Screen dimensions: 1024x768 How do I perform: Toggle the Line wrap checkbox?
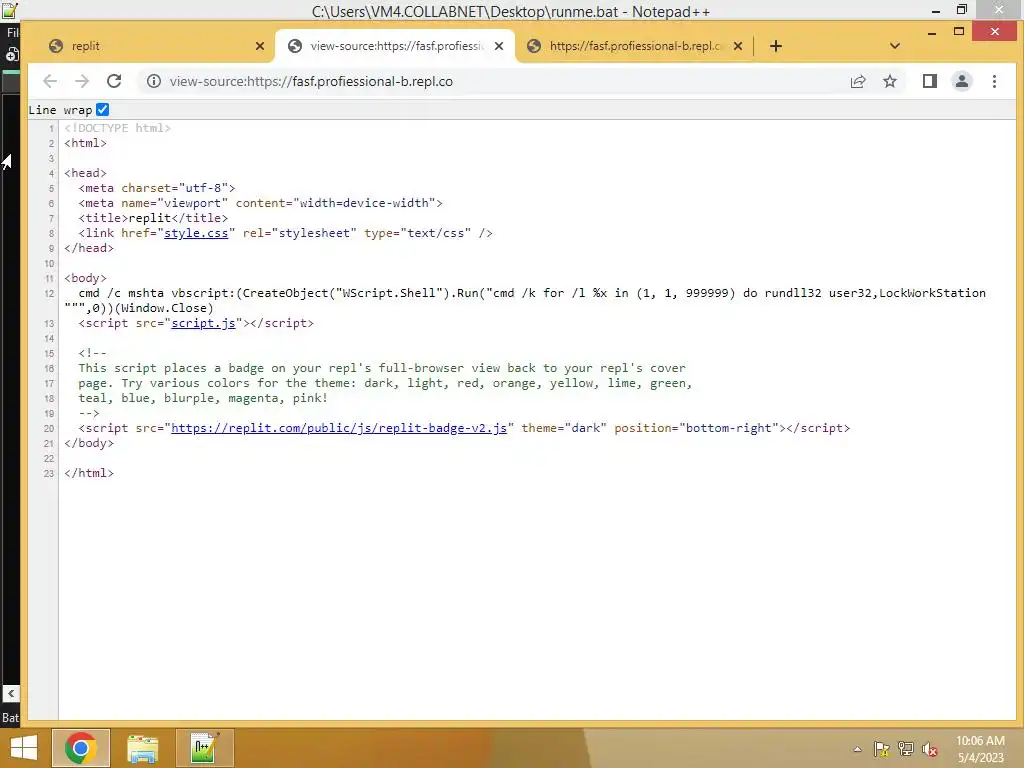pos(103,109)
